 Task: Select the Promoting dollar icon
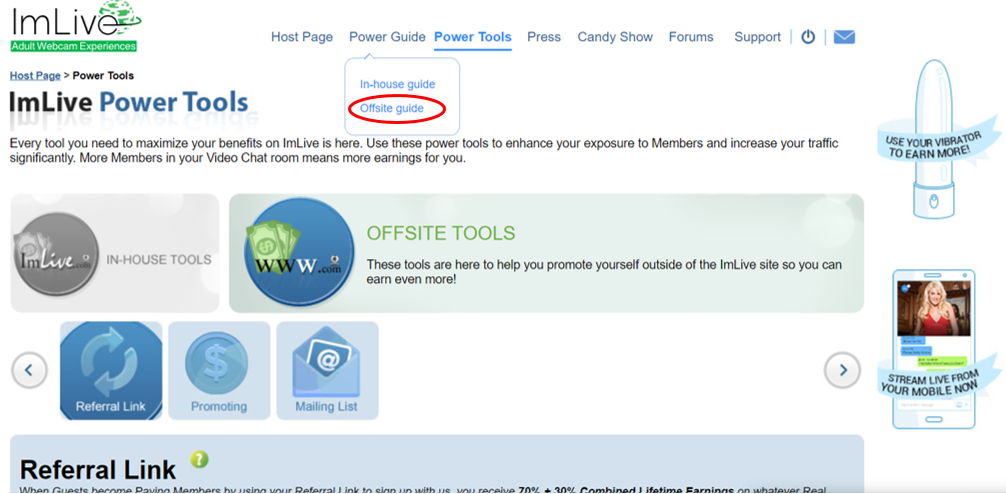click(219, 370)
